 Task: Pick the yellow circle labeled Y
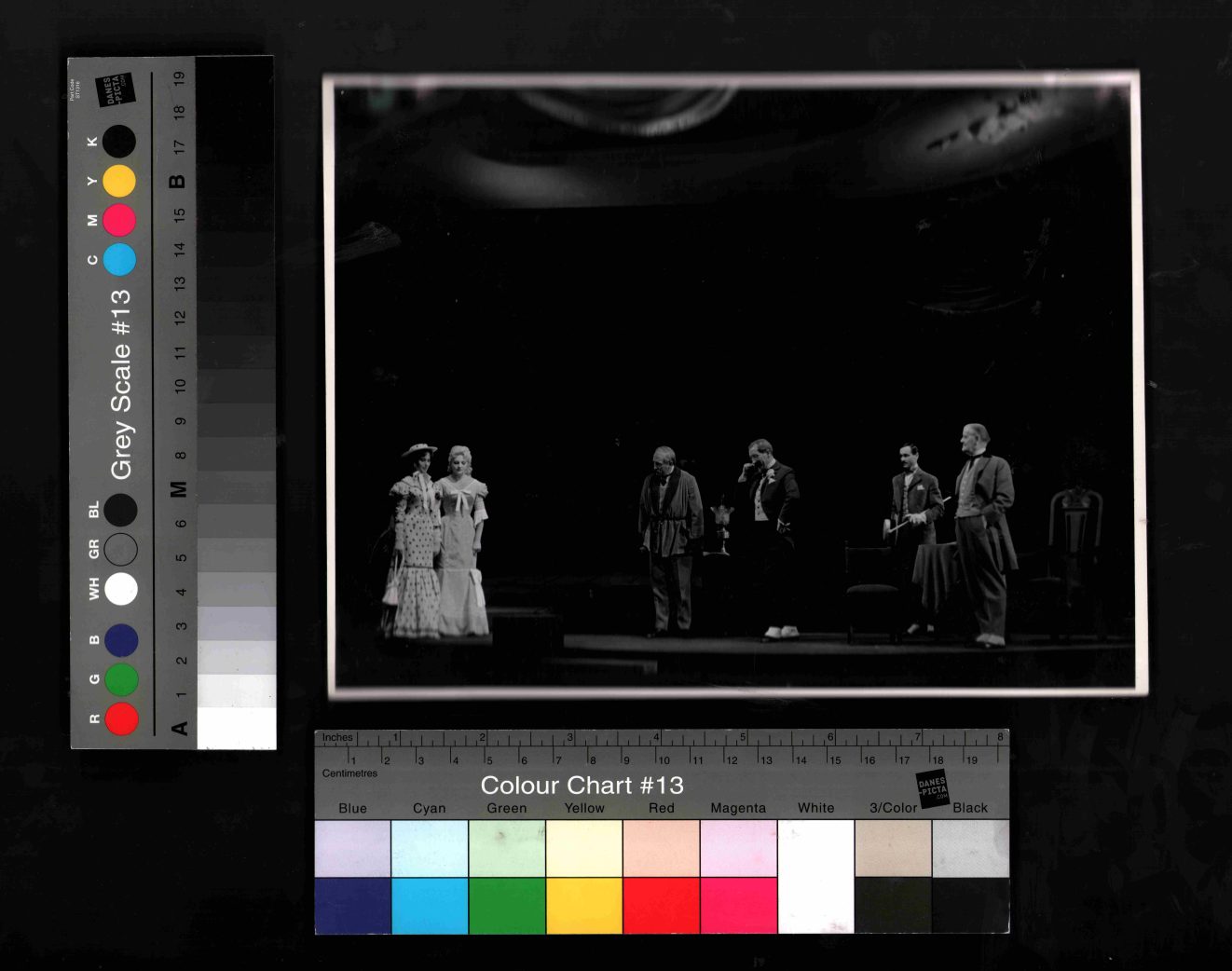[x=119, y=181]
